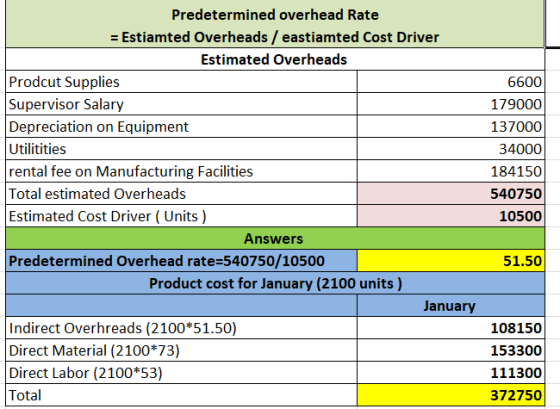The height and width of the screenshot is (409, 560).
Task: Select the value 137000 cell
Action: pos(451,126)
